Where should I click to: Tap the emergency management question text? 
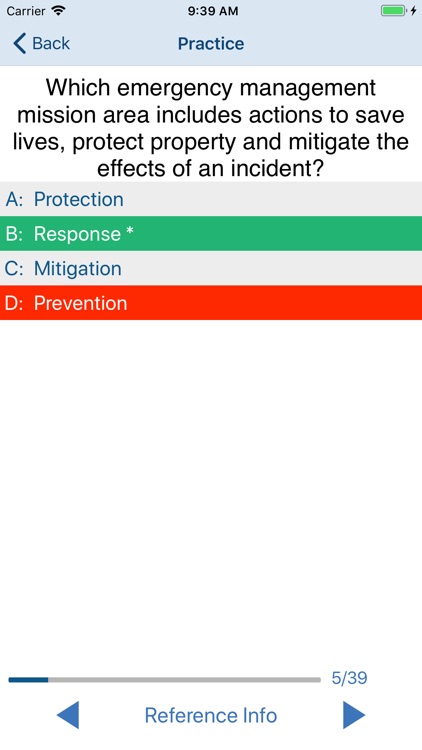point(211,128)
